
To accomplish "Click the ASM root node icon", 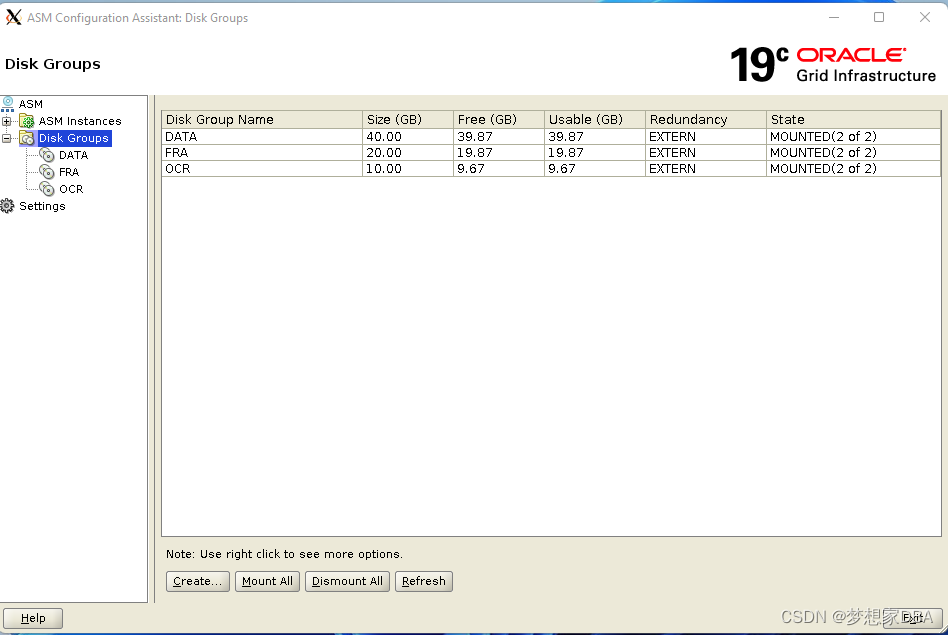I will pyautogui.click(x=8, y=104).
